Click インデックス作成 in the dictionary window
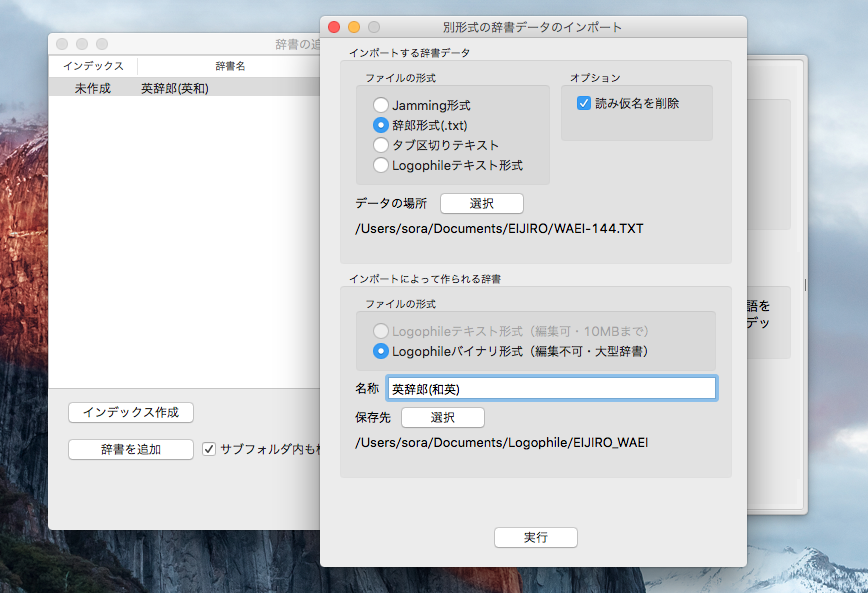Screen dimensions: 868x593 coord(131,412)
